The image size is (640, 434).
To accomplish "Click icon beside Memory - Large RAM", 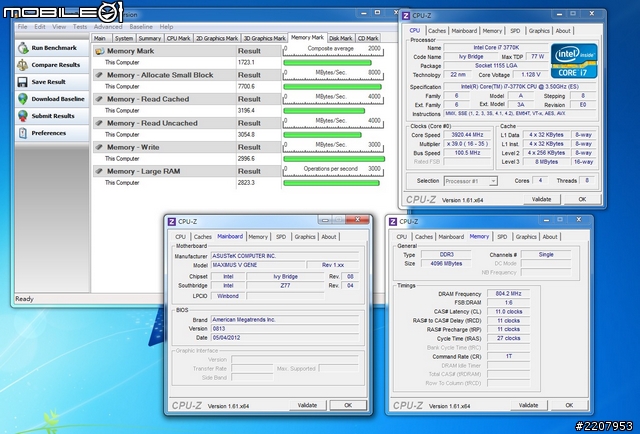I will tap(99, 171).
